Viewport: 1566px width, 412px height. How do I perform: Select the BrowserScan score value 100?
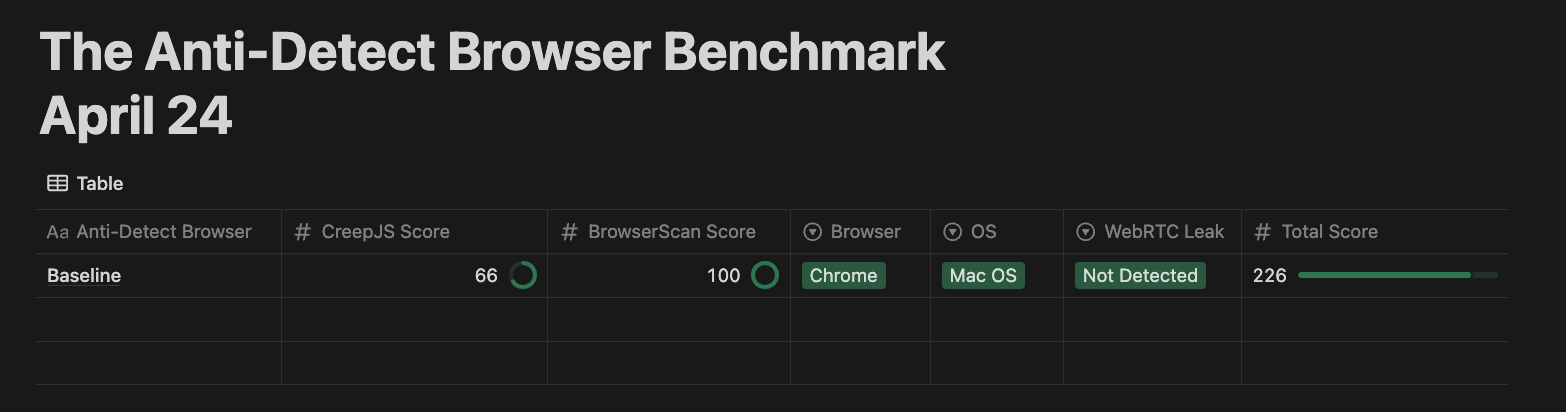[x=723, y=276]
